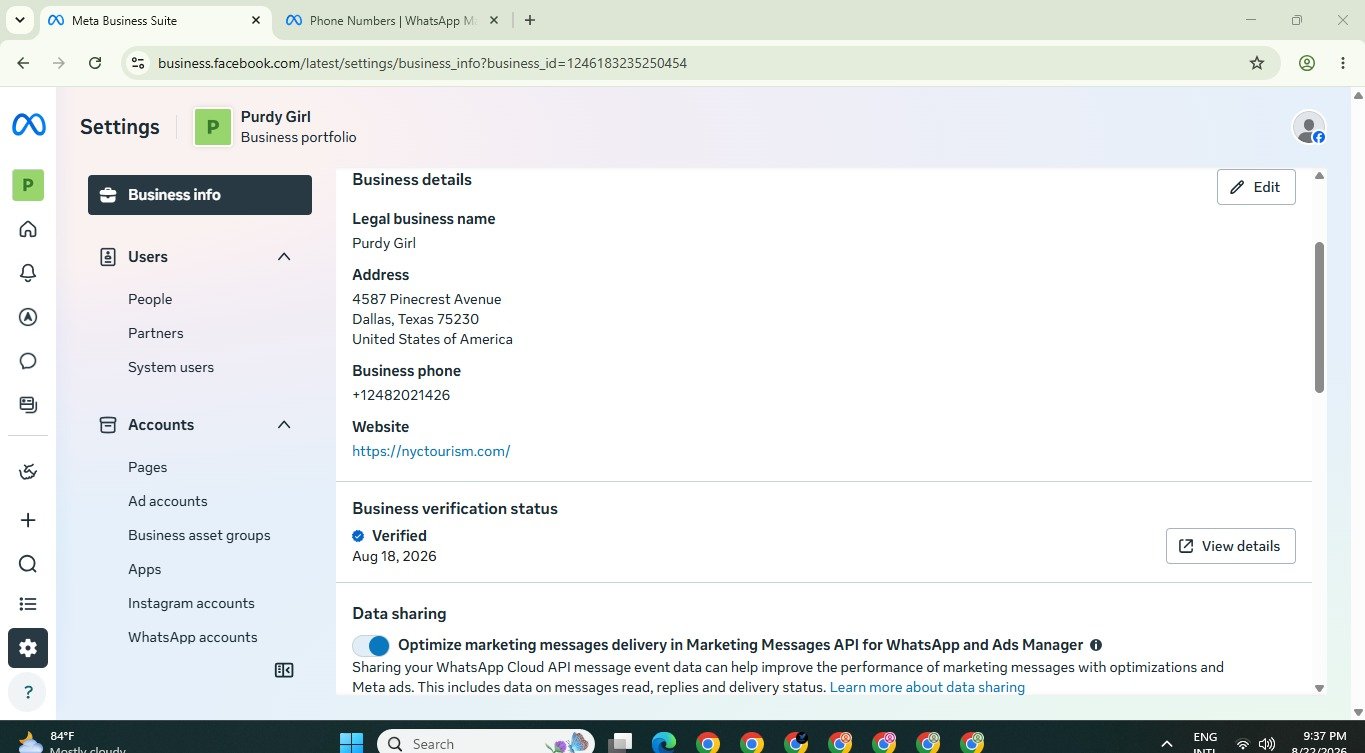Click the Meta logo icon
Viewport: 1365px width, 753px height.
point(28,125)
